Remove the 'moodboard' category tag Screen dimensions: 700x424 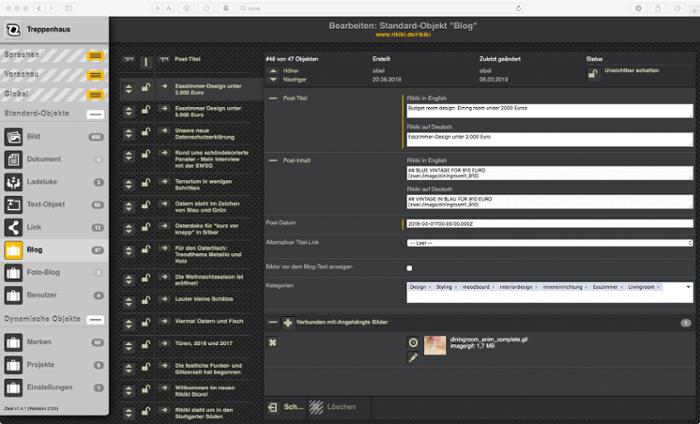coord(493,287)
